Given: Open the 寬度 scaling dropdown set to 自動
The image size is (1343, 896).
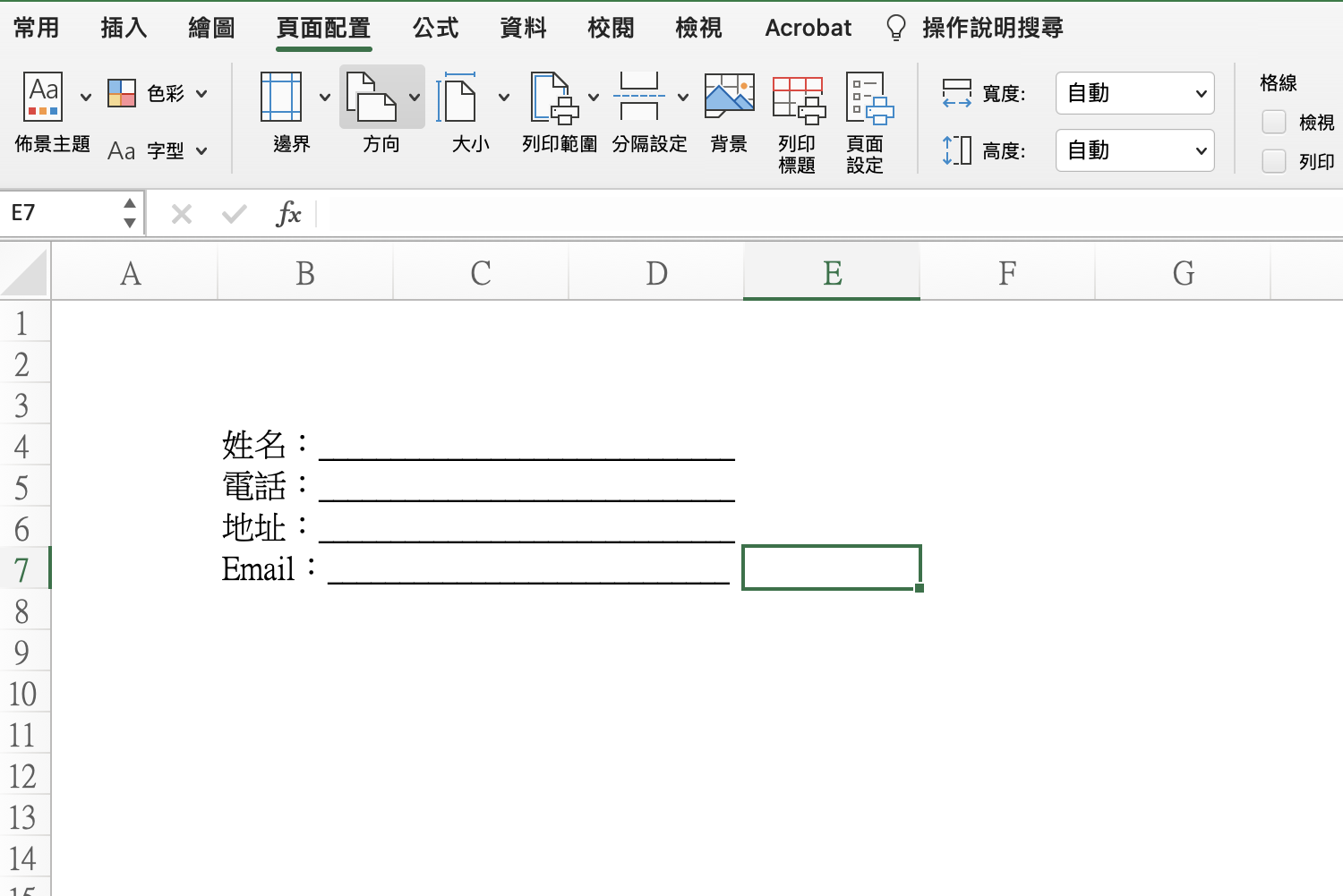Looking at the screenshot, I should (1134, 93).
